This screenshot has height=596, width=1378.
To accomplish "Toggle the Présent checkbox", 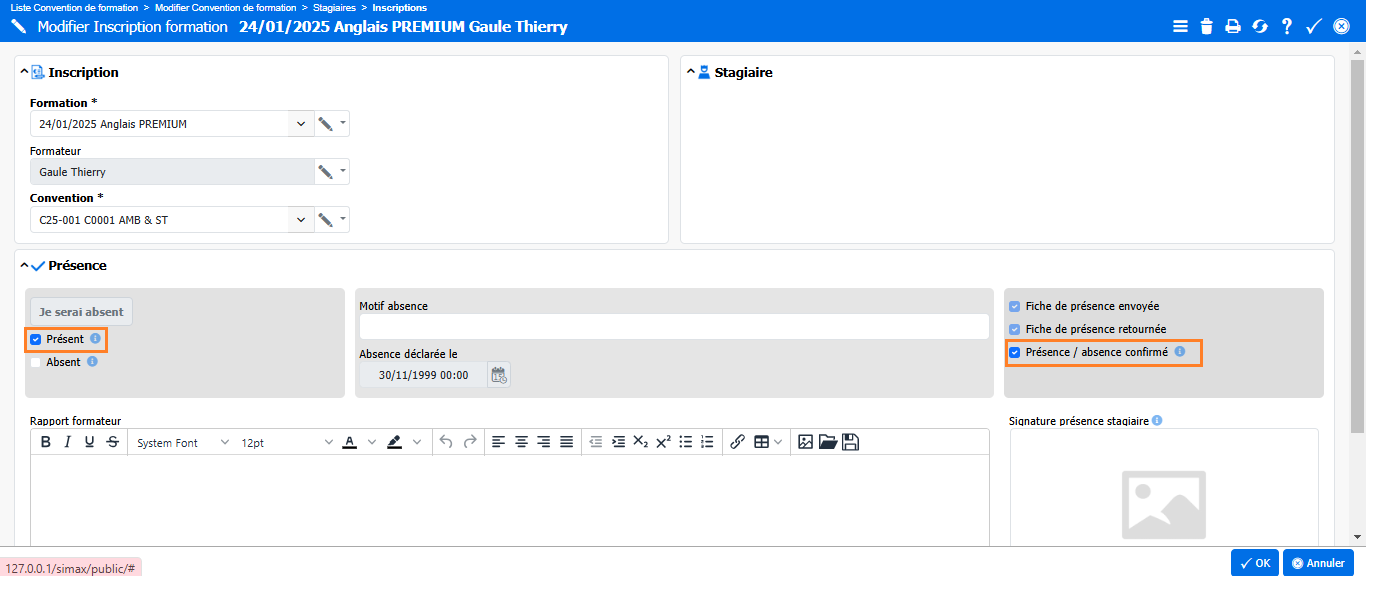I will [x=36, y=340].
